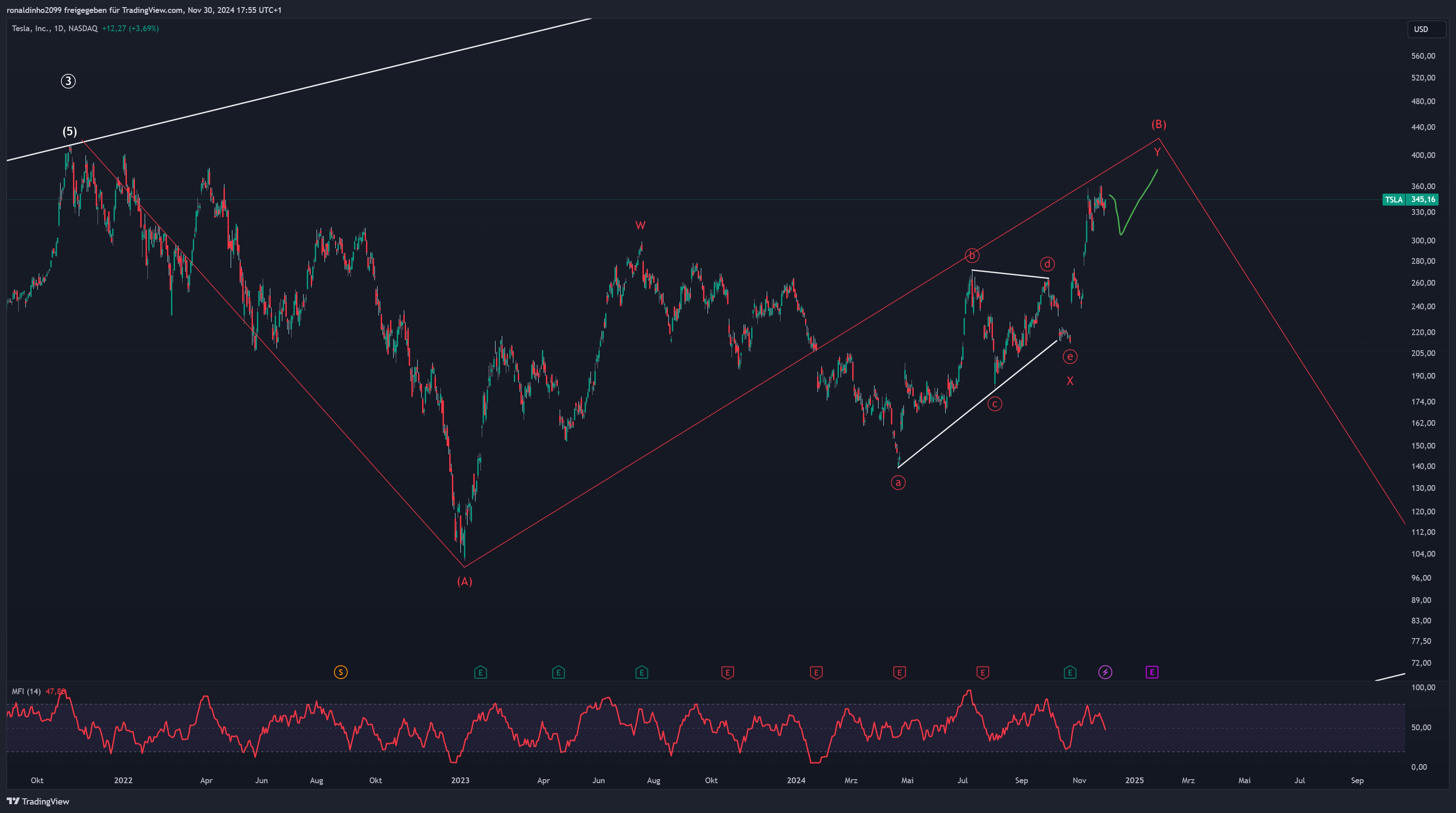Click the purple E upcoming earnings marker
The height and width of the screenshot is (813, 1456).
click(x=1152, y=672)
